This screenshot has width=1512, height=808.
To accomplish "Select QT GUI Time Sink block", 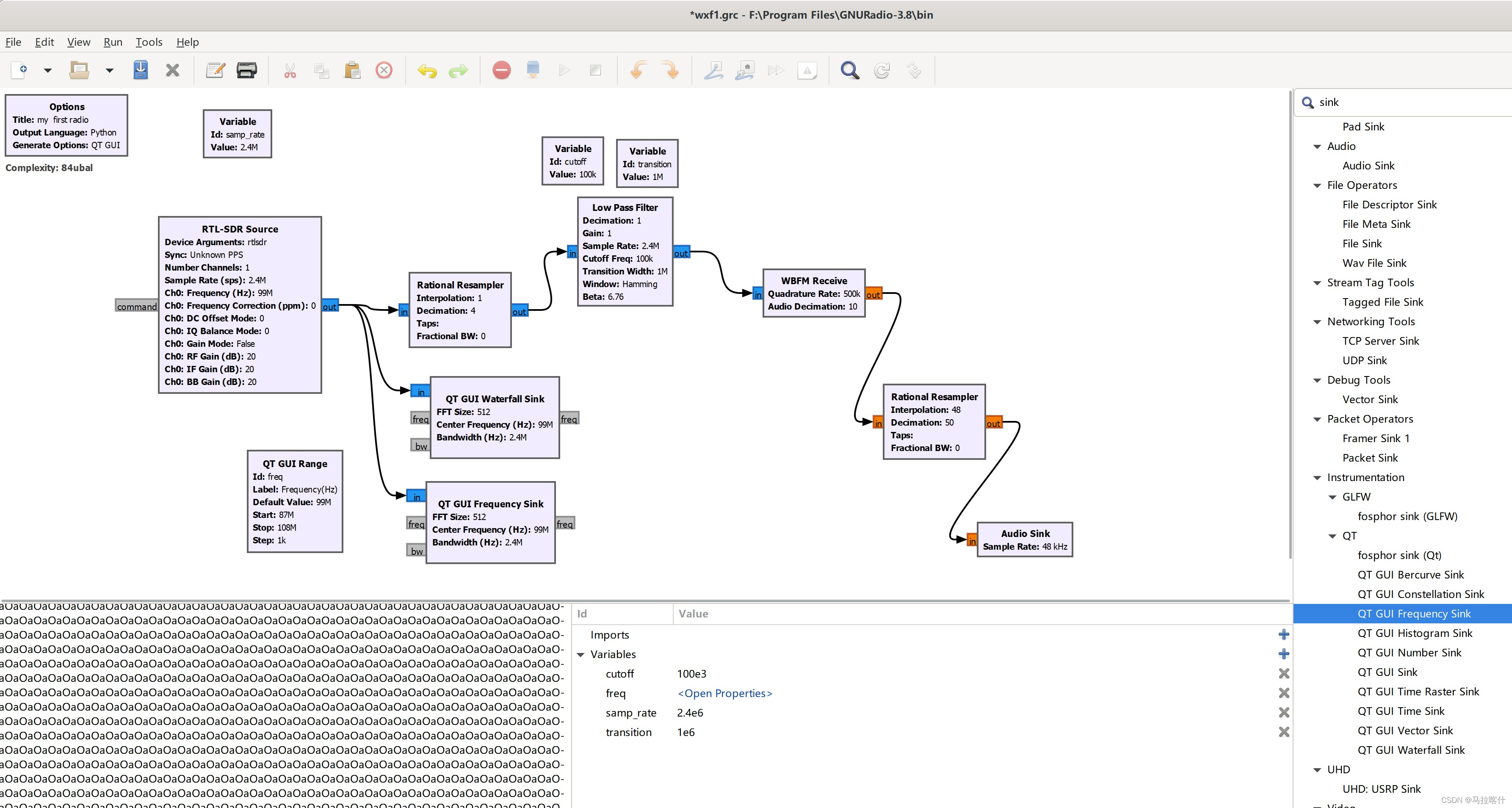I will coord(1401,711).
